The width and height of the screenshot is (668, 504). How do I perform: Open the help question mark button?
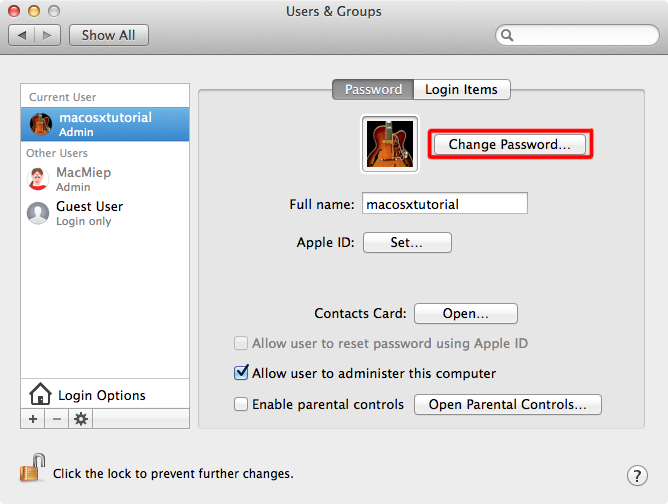tap(637, 475)
